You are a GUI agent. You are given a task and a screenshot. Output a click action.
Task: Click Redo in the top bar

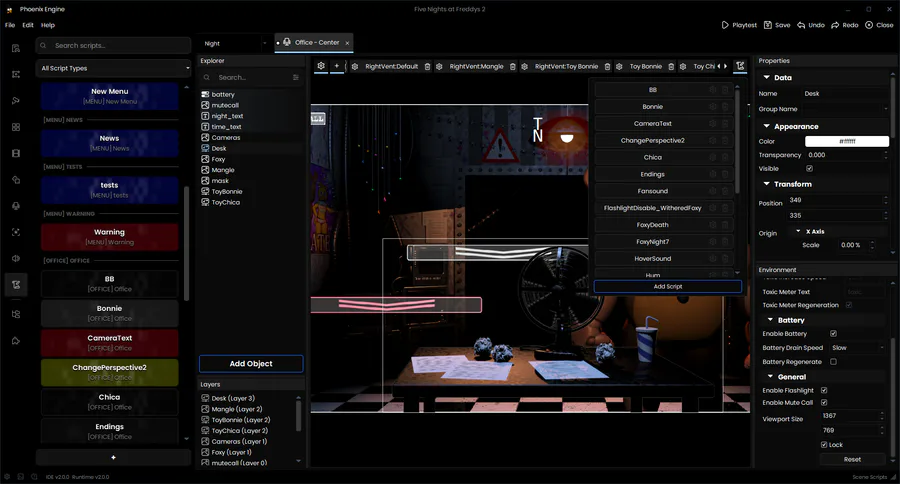845,25
